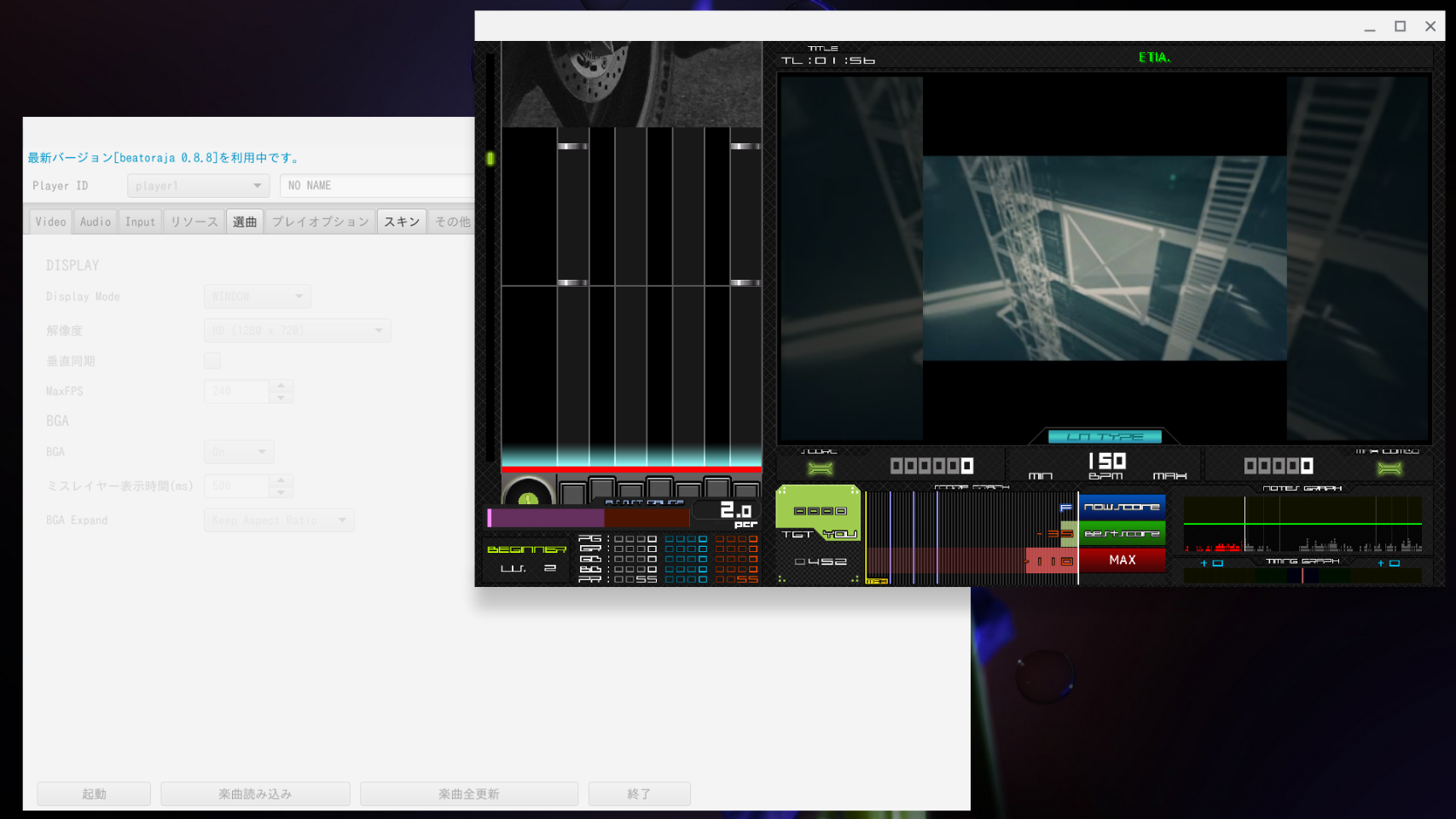Viewport: 1456px width, 819px height.
Task: Open the スキン tab
Action: [402, 222]
